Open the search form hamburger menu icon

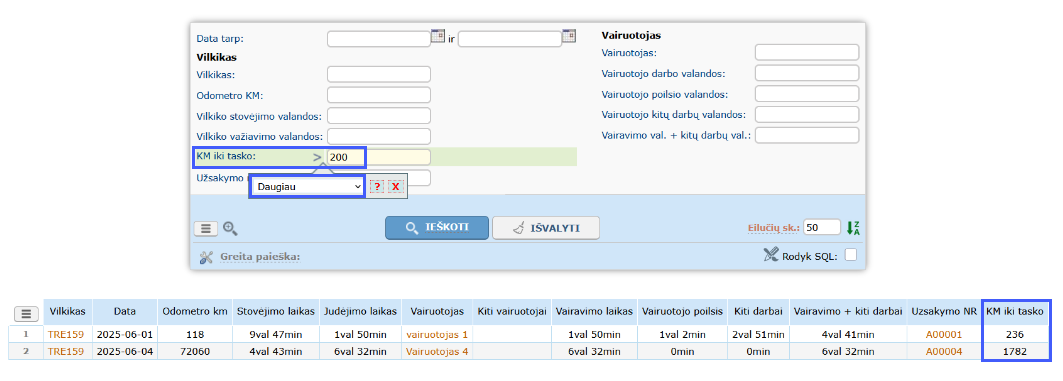[205, 229]
